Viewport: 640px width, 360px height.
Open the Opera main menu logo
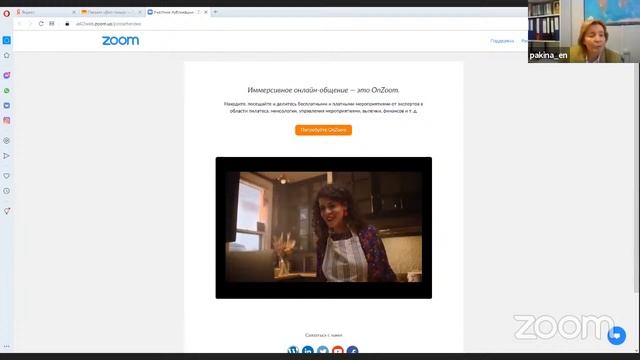click(7, 13)
